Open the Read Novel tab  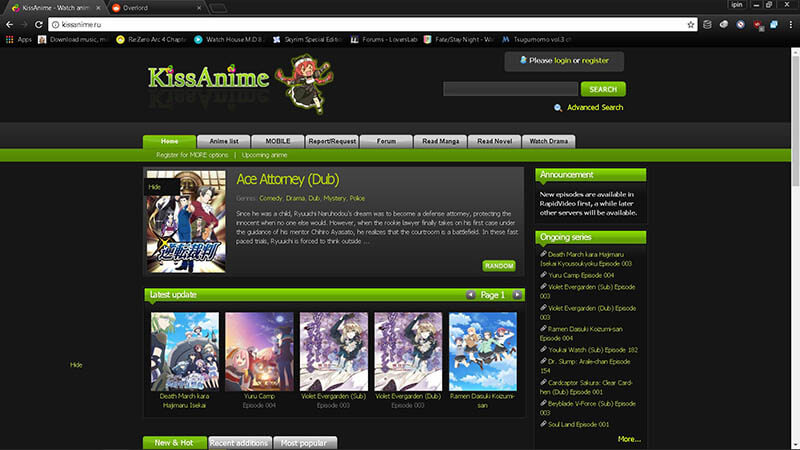(x=494, y=141)
